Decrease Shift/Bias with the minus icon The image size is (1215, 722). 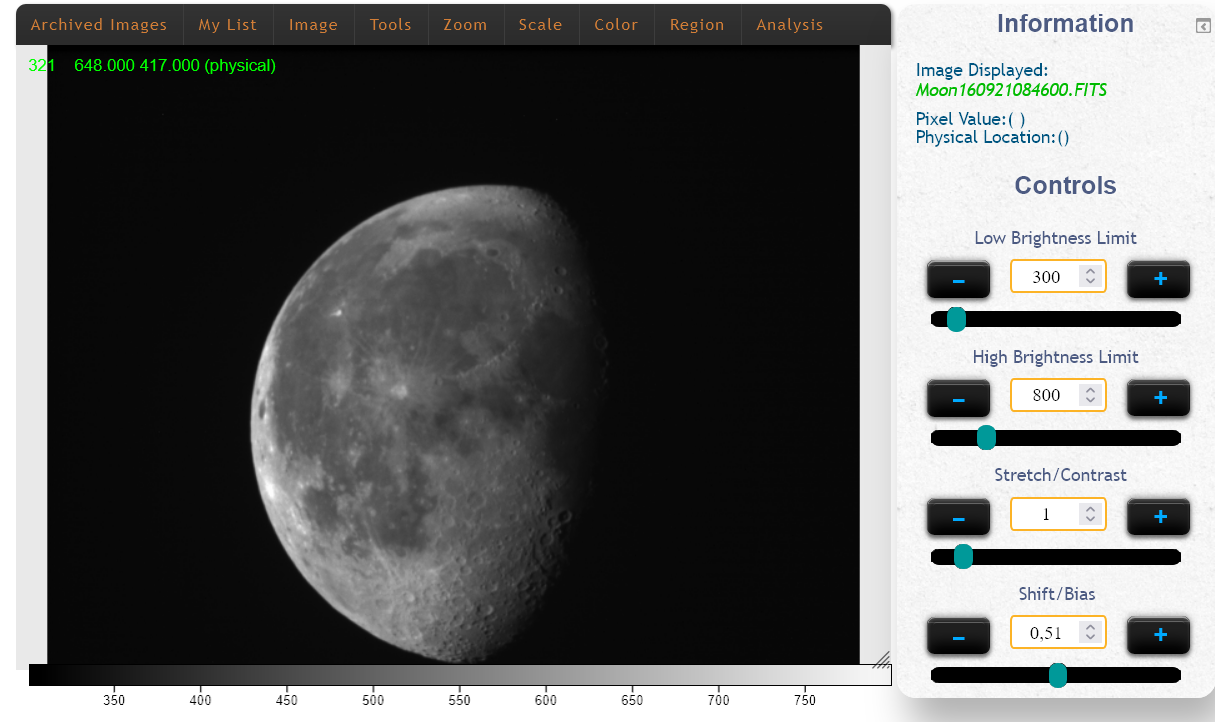click(x=957, y=635)
